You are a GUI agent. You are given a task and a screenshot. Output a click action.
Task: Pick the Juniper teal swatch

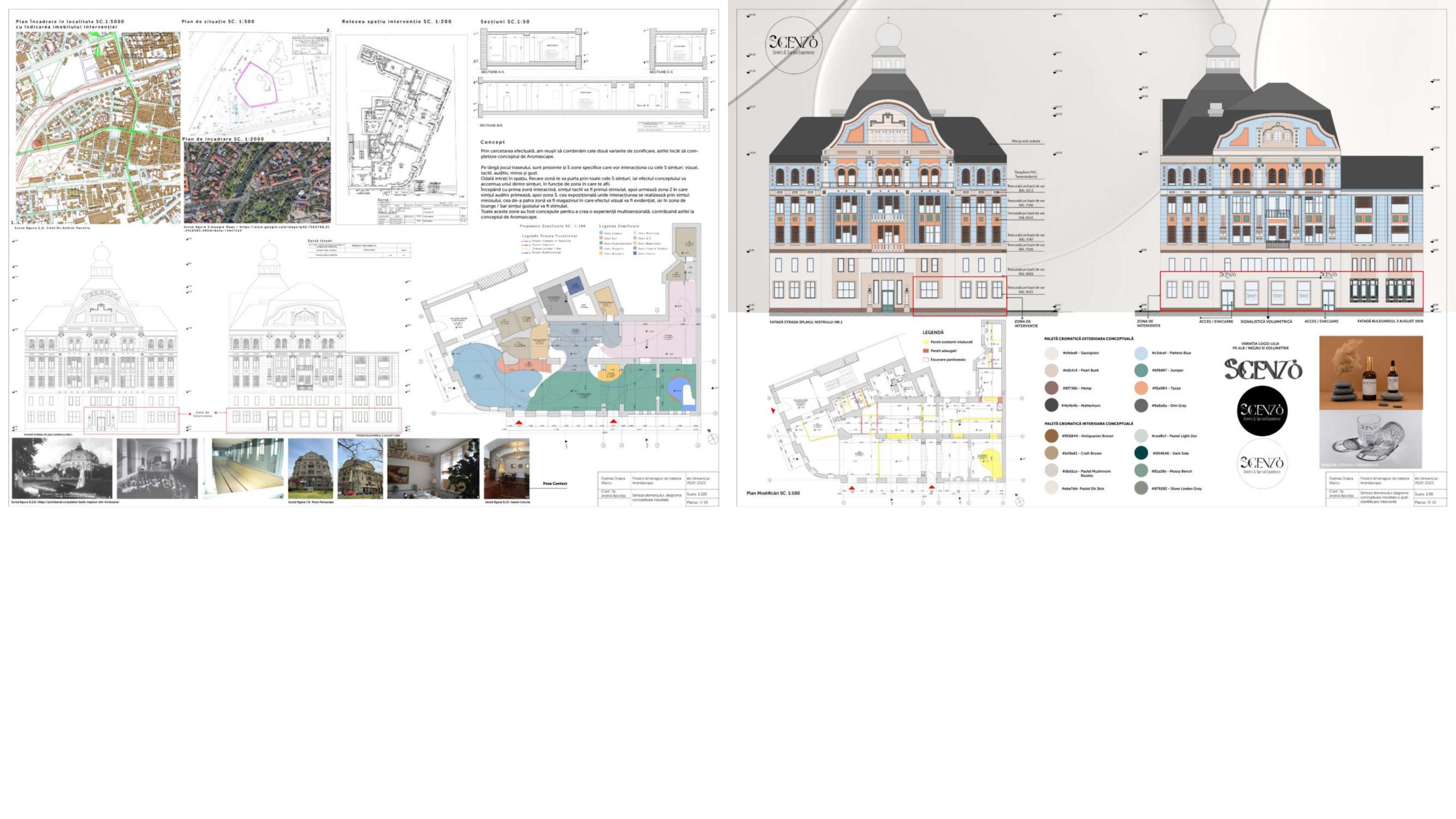click(x=1141, y=371)
